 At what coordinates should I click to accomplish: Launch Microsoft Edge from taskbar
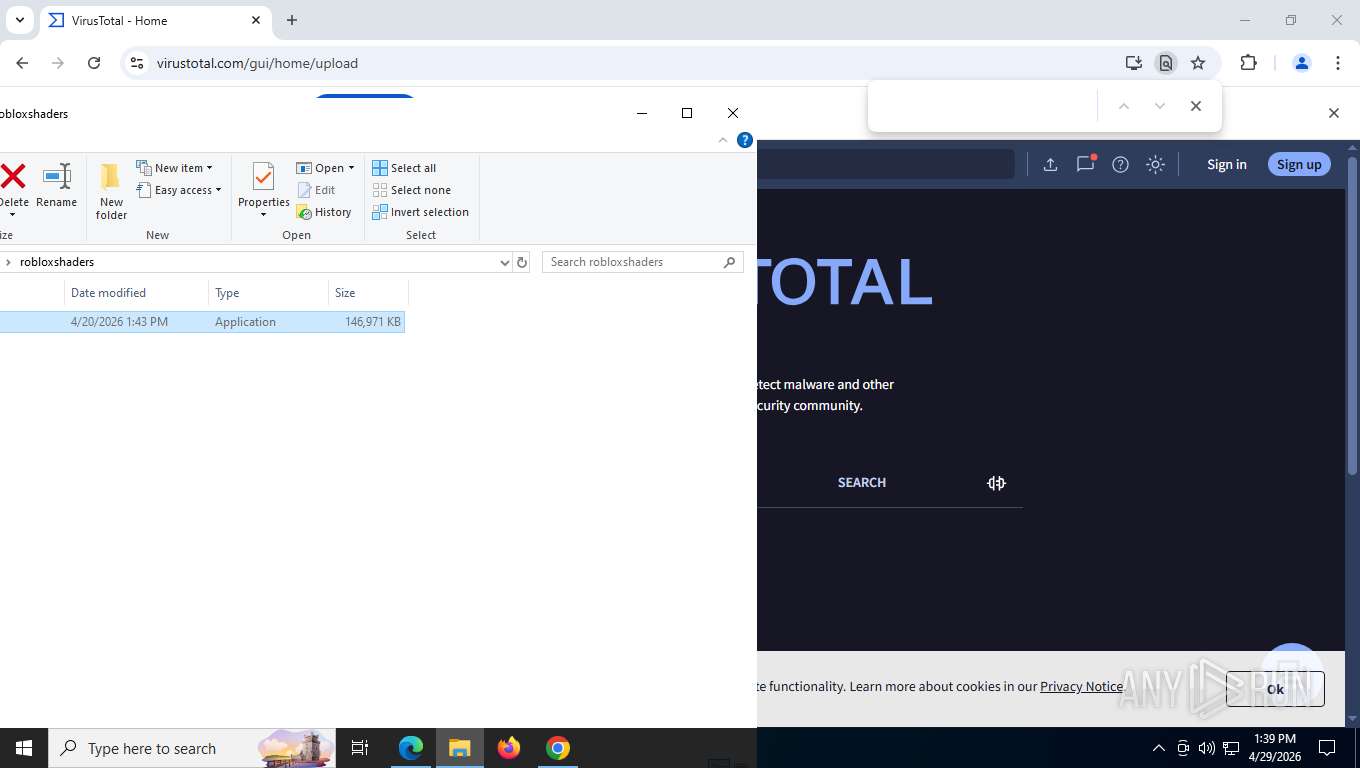click(x=411, y=748)
